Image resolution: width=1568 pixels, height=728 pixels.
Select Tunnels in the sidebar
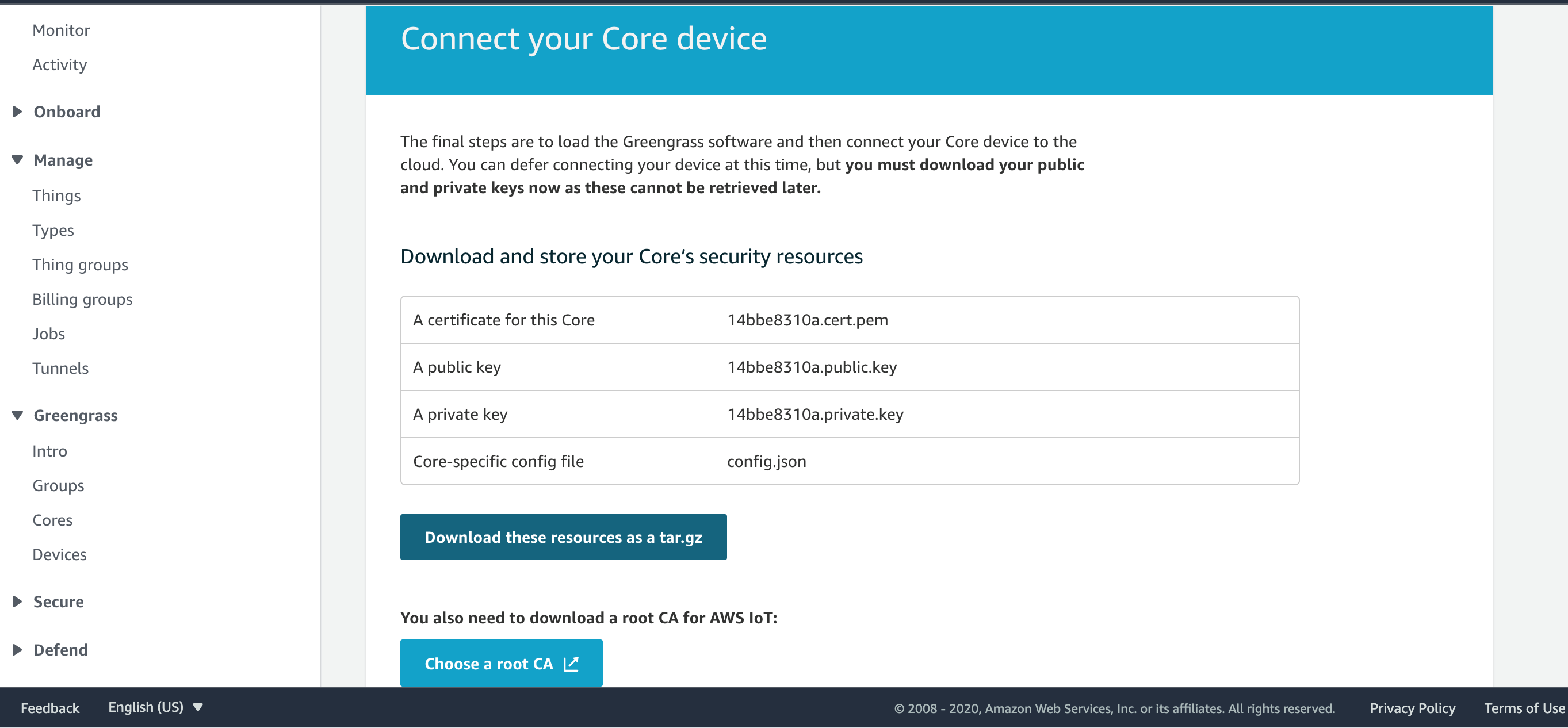(x=60, y=367)
